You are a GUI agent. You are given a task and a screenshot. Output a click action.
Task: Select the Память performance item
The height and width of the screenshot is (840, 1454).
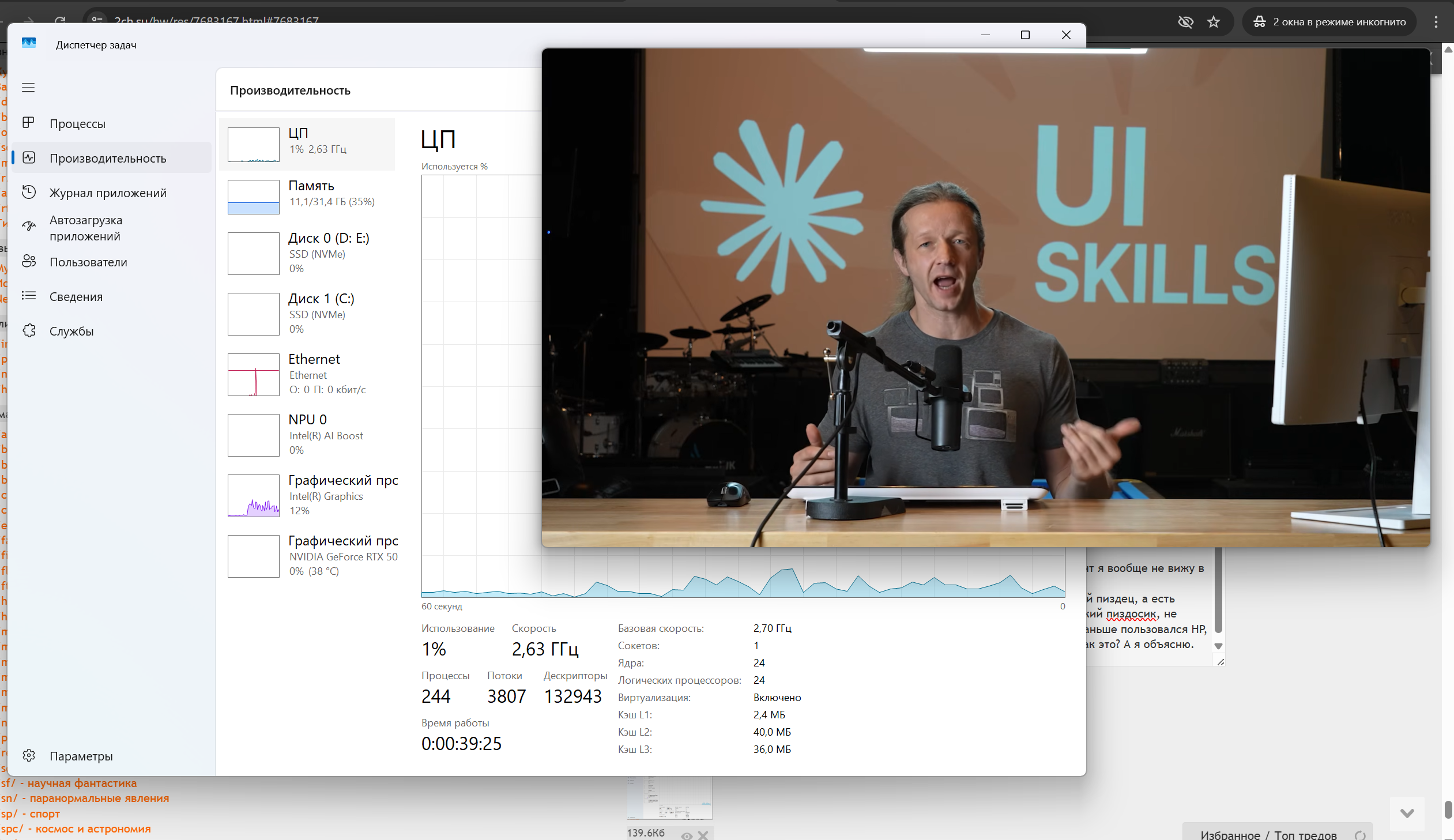[307, 197]
